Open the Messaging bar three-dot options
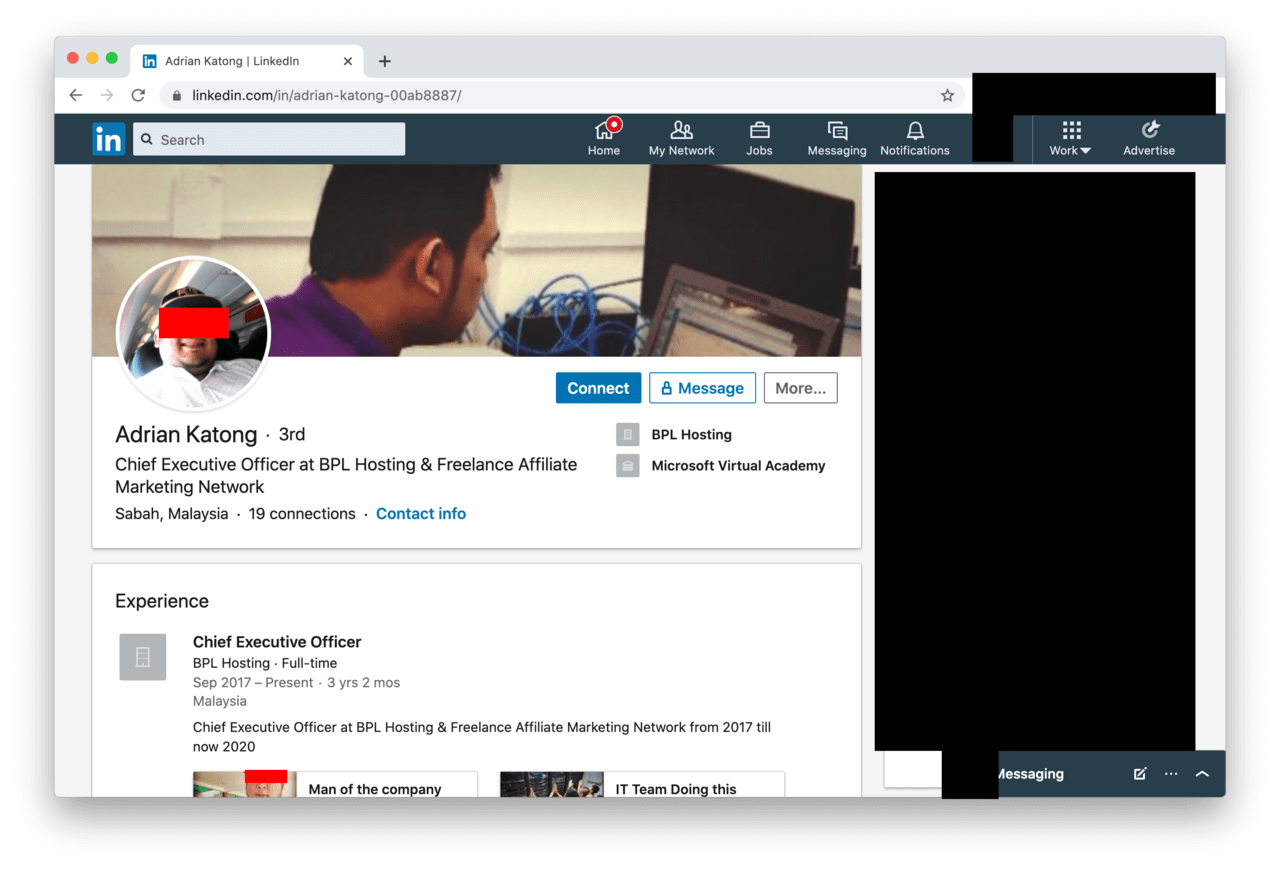1280x869 pixels. coord(1171,774)
